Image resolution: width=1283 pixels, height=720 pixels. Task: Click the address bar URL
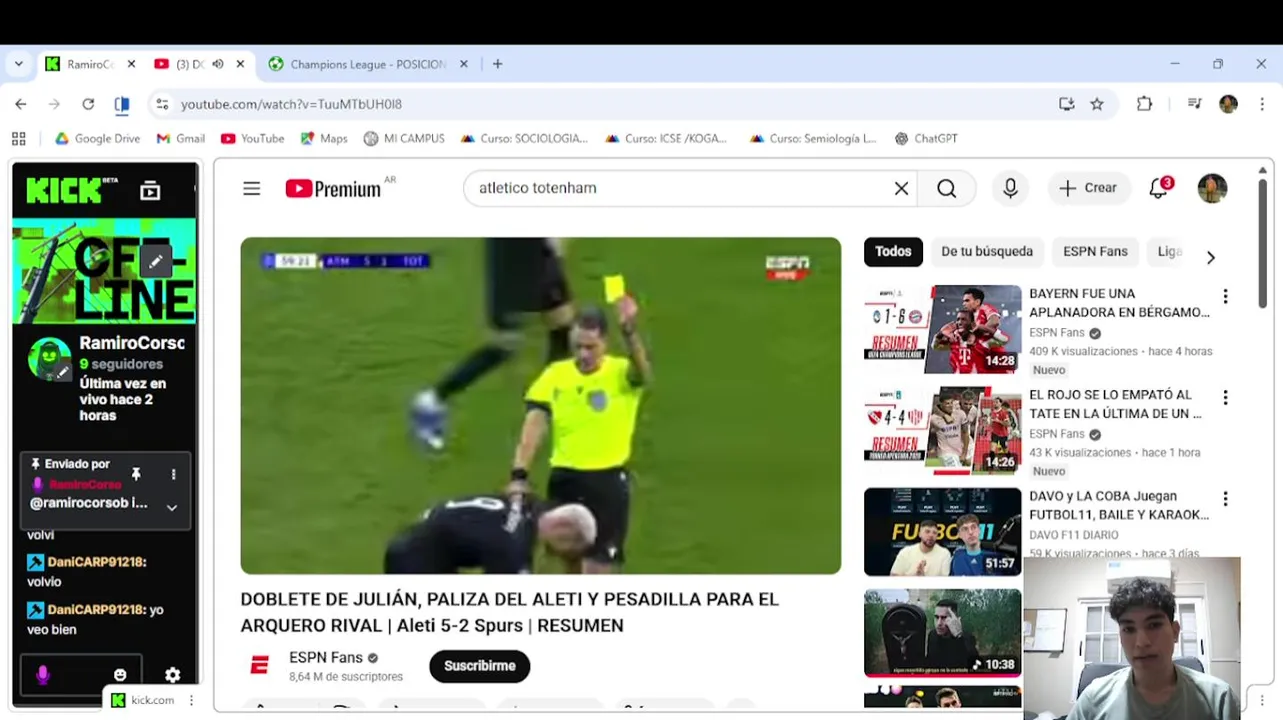click(x=291, y=104)
